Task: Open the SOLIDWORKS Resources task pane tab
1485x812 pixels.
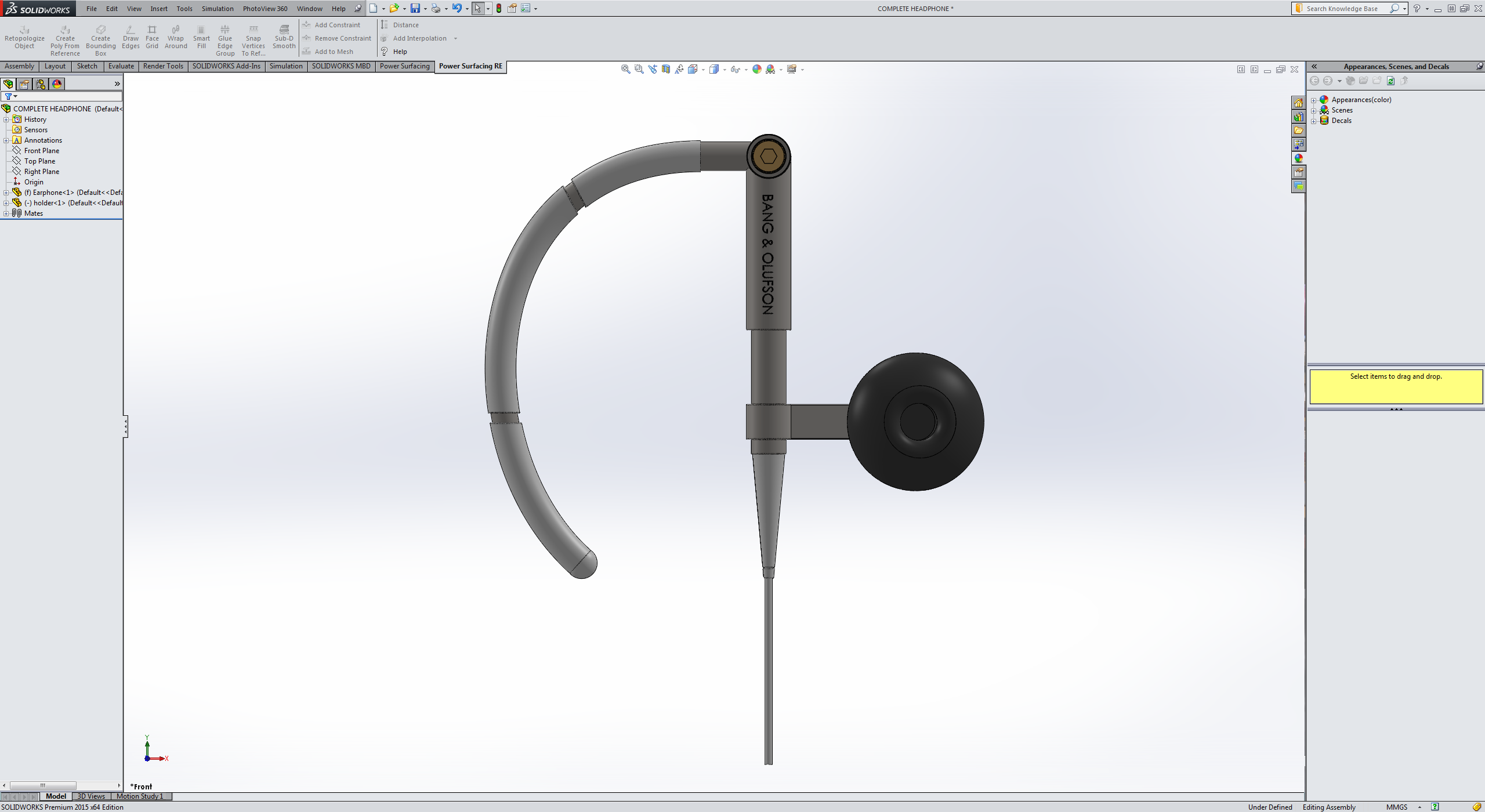Action: [x=1298, y=103]
